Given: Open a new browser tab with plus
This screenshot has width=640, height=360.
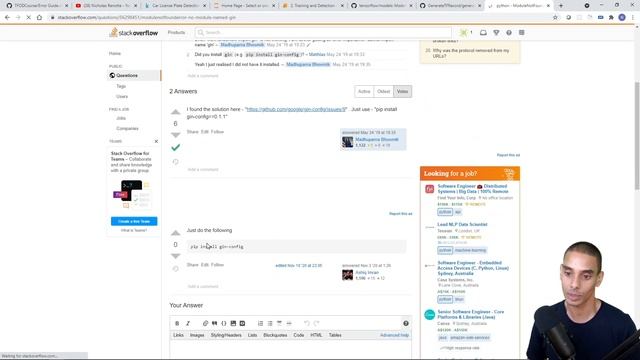Looking at the screenshot, I should [x=561, y=6].
